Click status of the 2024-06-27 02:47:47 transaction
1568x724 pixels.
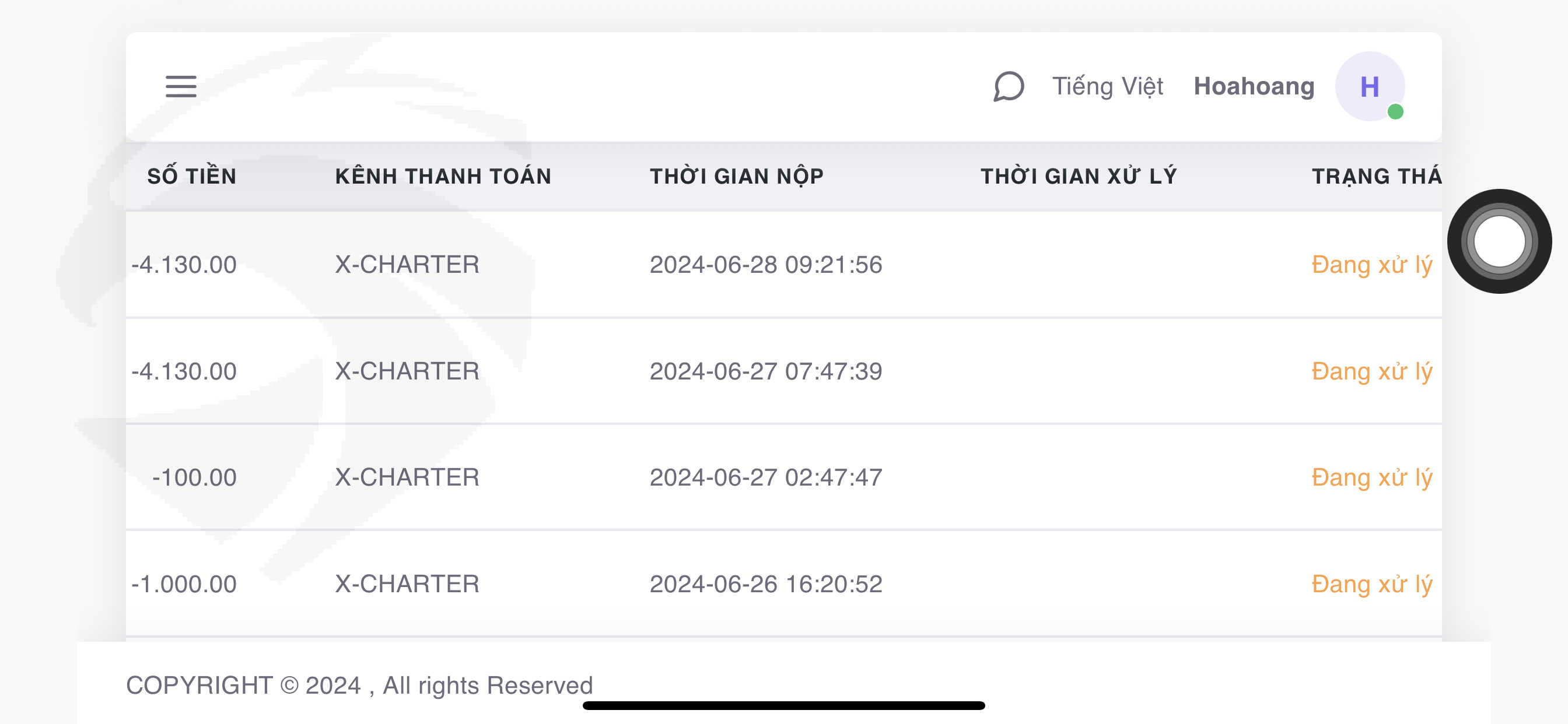pyautogui.click(x=1372, y=477)
